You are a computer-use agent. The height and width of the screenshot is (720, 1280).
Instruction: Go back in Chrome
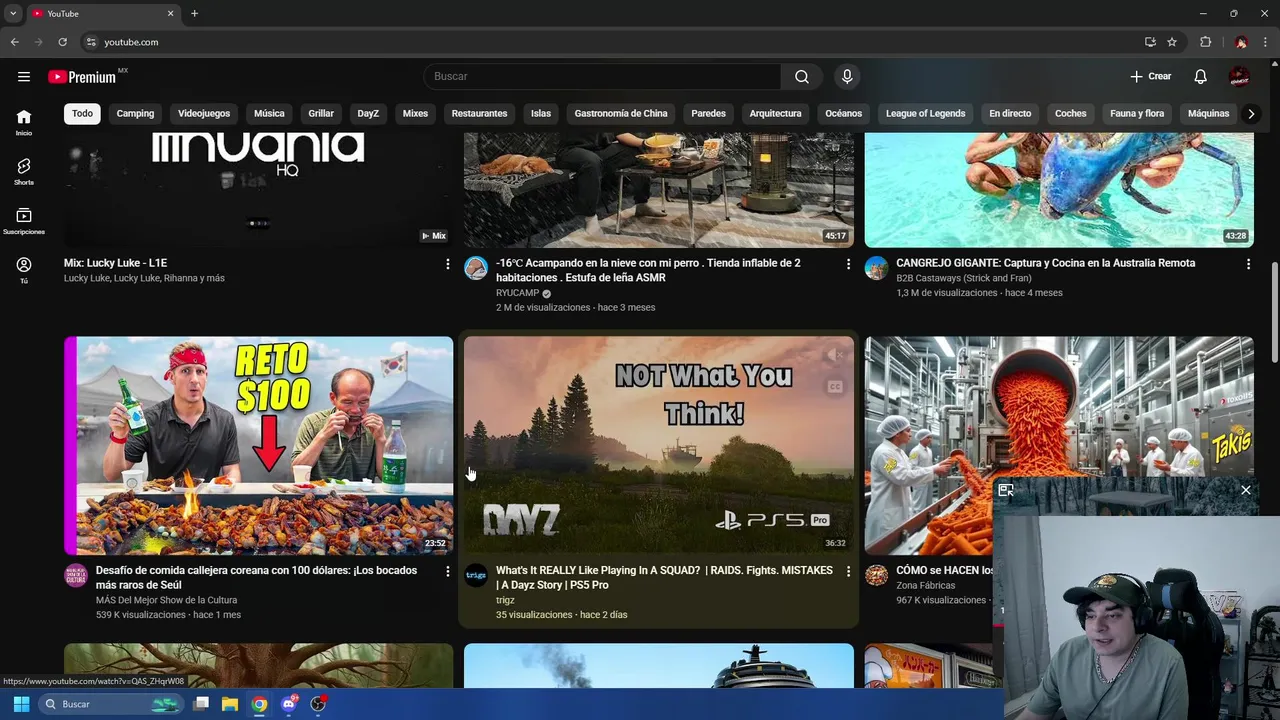click(x=14, y=42)
